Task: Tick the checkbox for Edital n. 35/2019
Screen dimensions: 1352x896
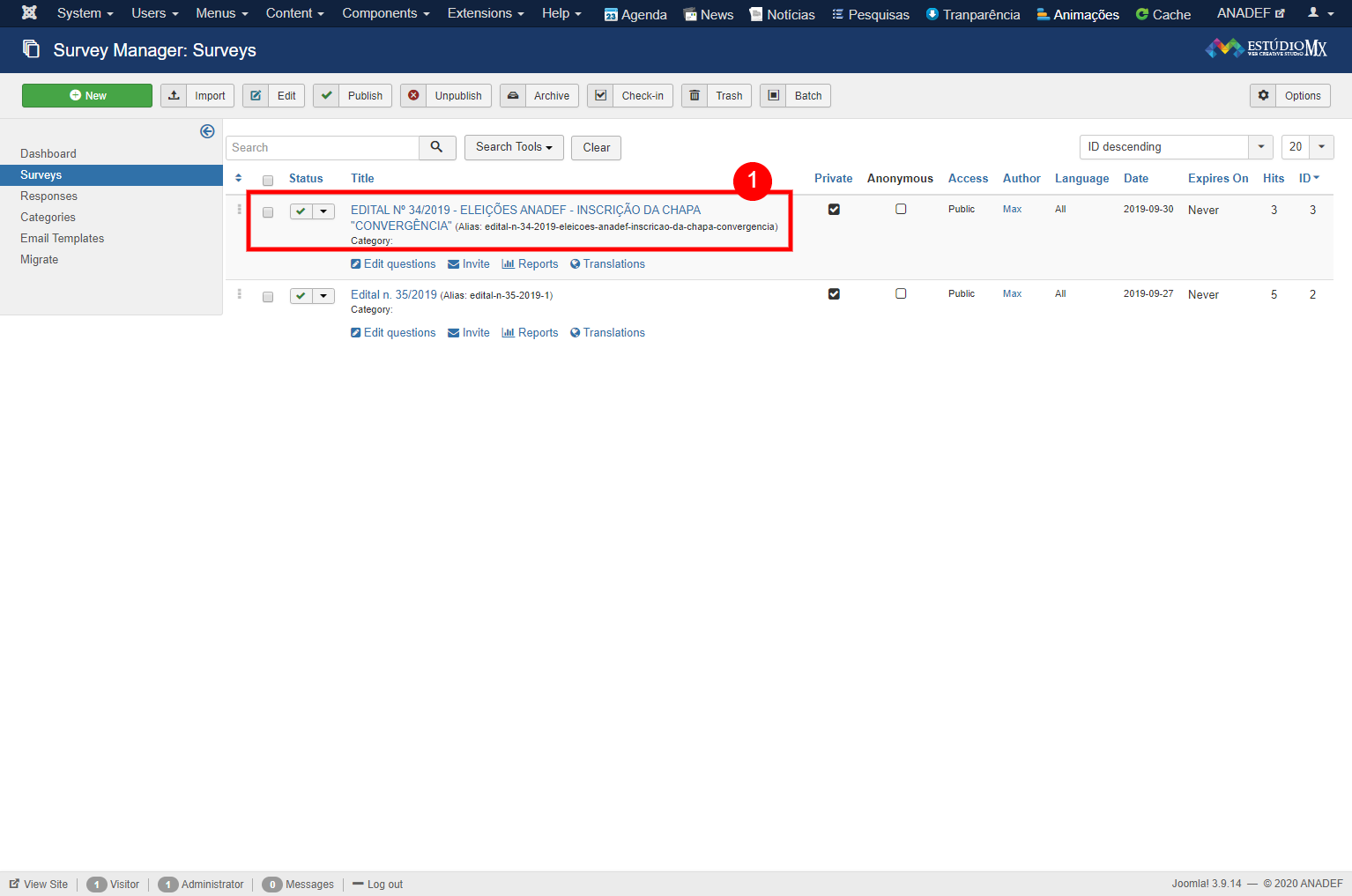Action: (268, 297)
